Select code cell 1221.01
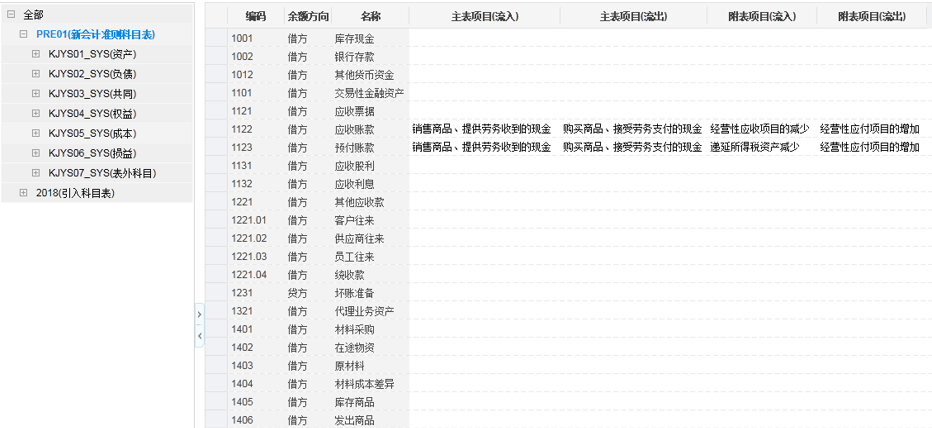This screenshot has width=932, height=428. coord(256,220)
